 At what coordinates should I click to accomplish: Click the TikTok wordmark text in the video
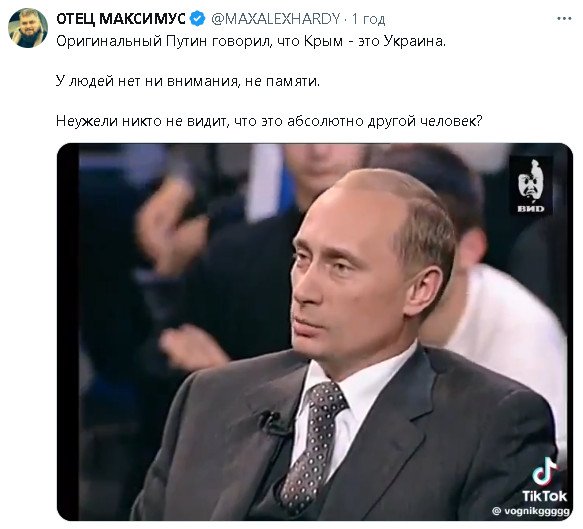click(x=544, y=496)
